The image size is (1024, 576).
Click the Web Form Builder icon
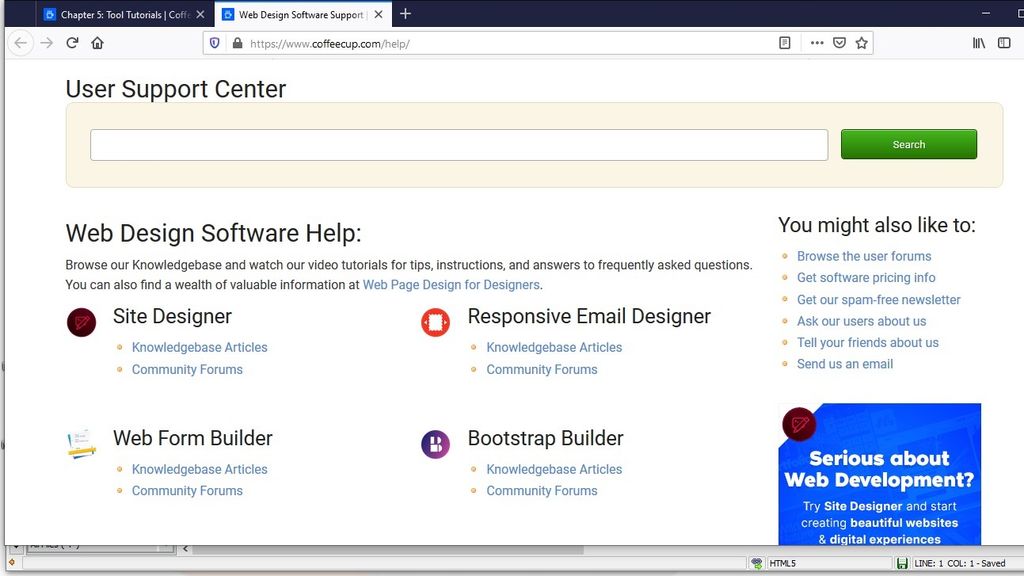tap(81, 443)
